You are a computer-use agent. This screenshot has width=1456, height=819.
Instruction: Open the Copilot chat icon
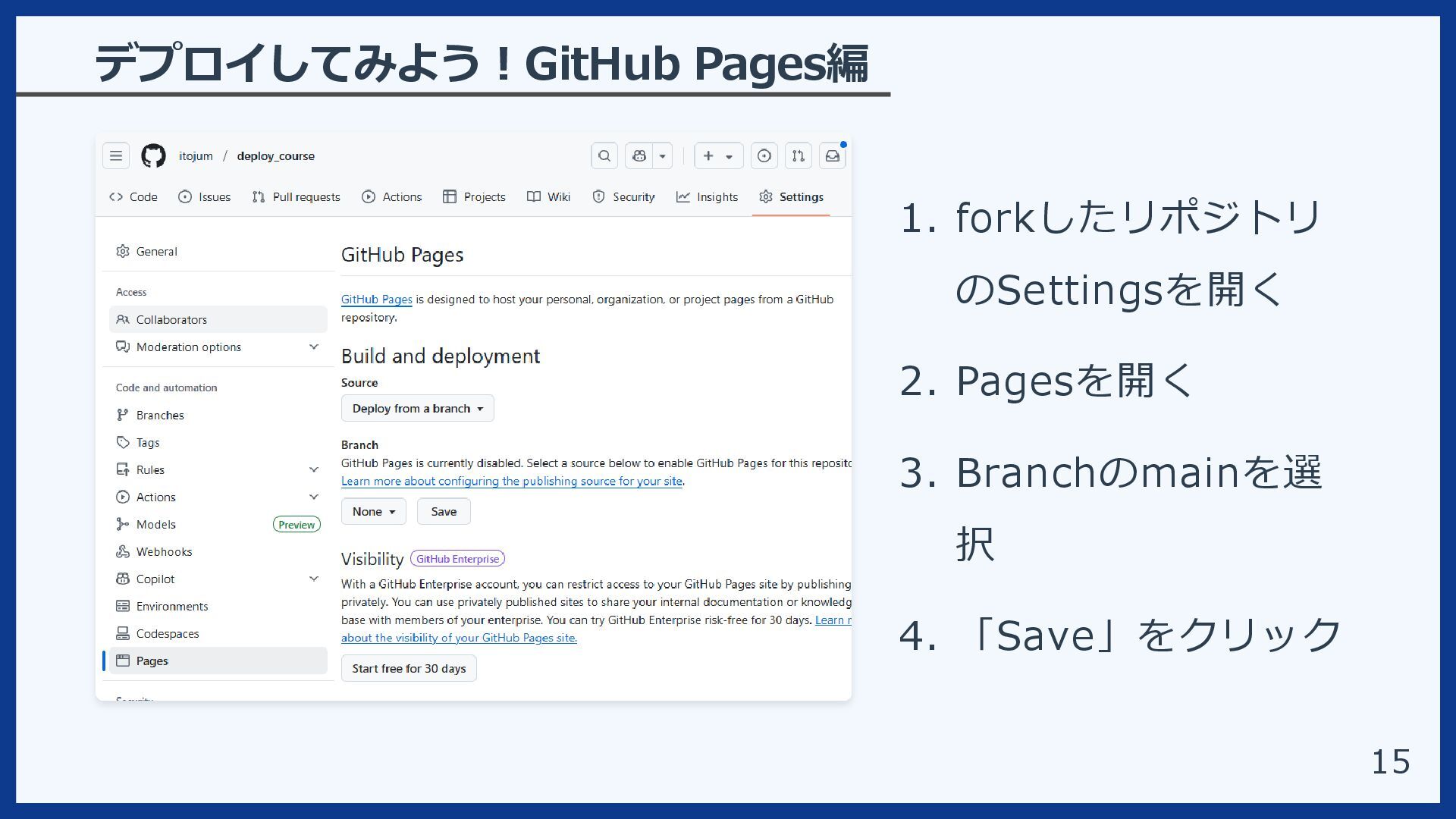(639, 156)
